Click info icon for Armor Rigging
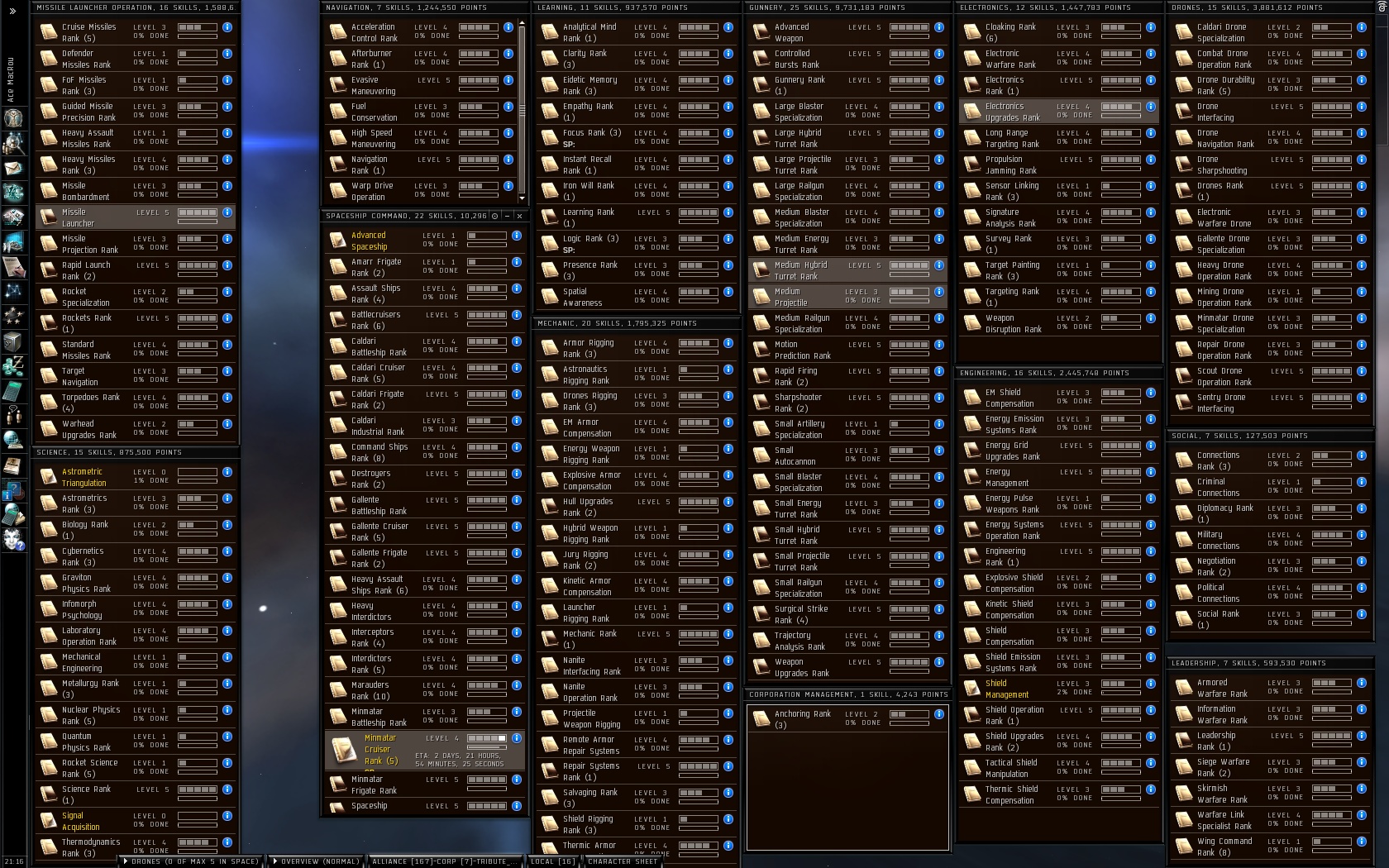This screenshot has width=1389, height=868. click(728, 343)
